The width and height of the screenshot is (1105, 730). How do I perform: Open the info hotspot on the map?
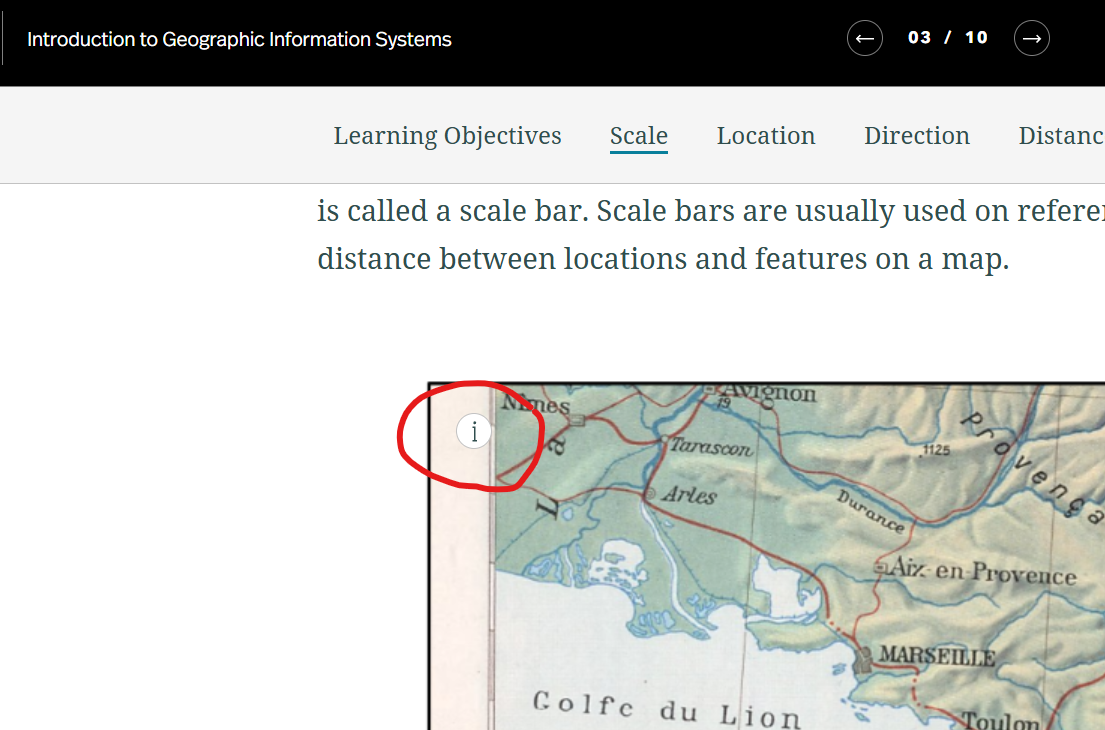[474, 431]
